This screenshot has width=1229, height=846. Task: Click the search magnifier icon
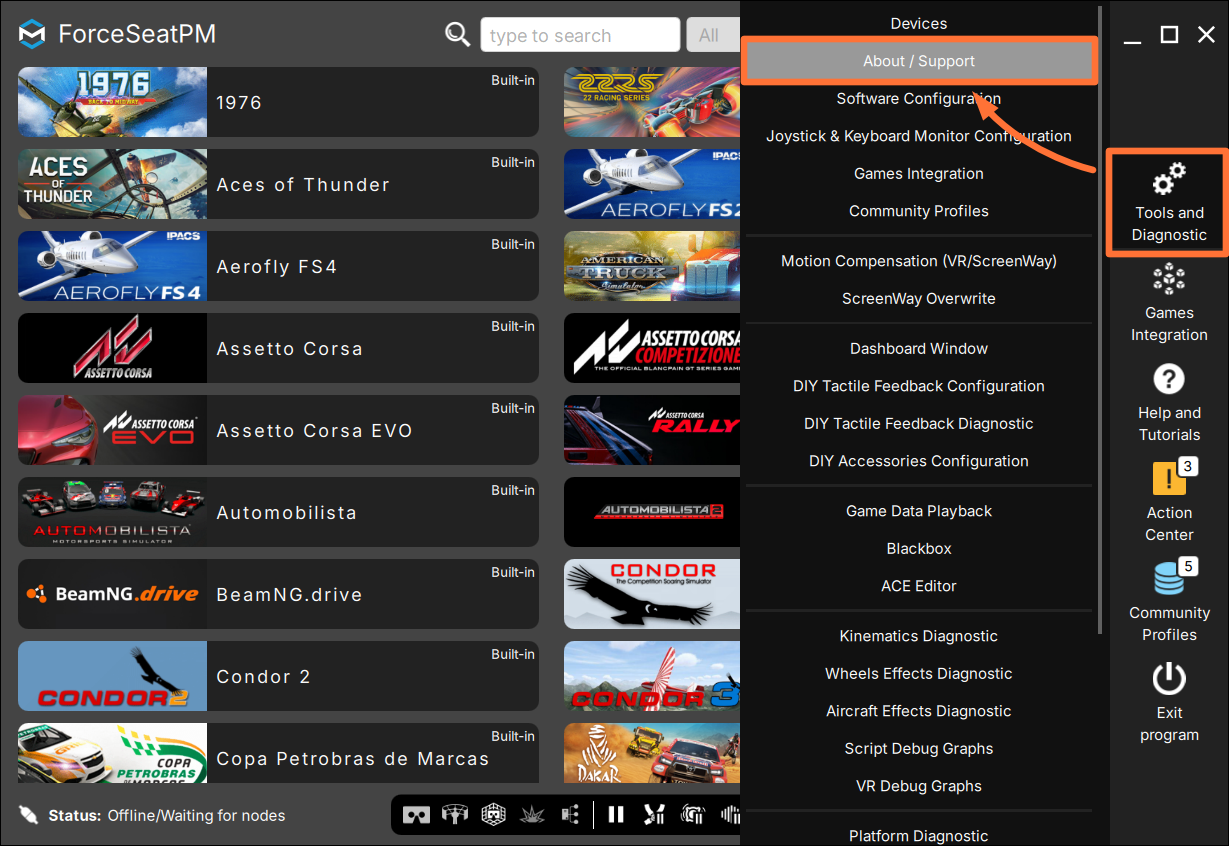pos(457,35)
